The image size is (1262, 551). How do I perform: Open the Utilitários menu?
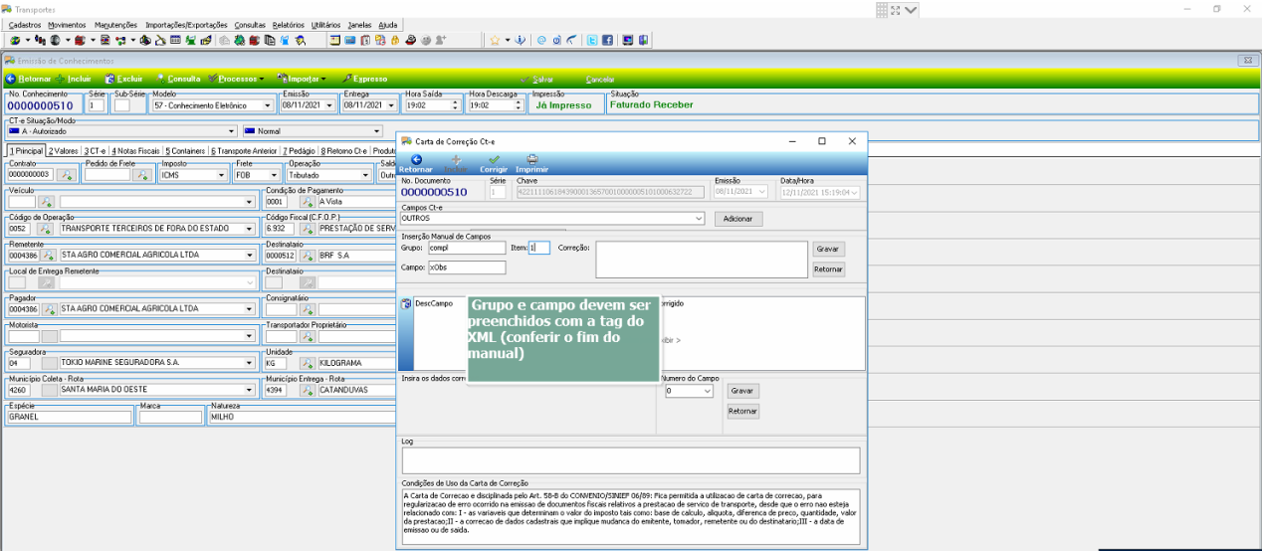(325, 24)
